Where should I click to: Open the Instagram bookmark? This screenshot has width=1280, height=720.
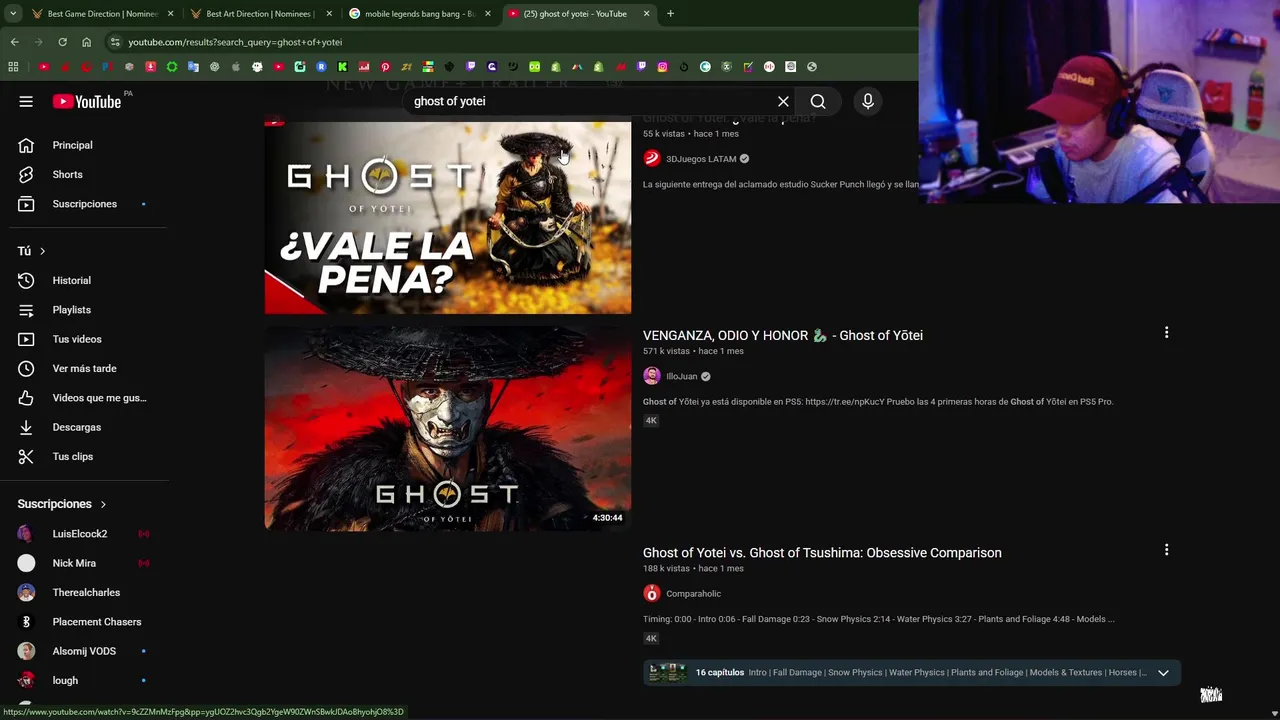coord(662,67)
